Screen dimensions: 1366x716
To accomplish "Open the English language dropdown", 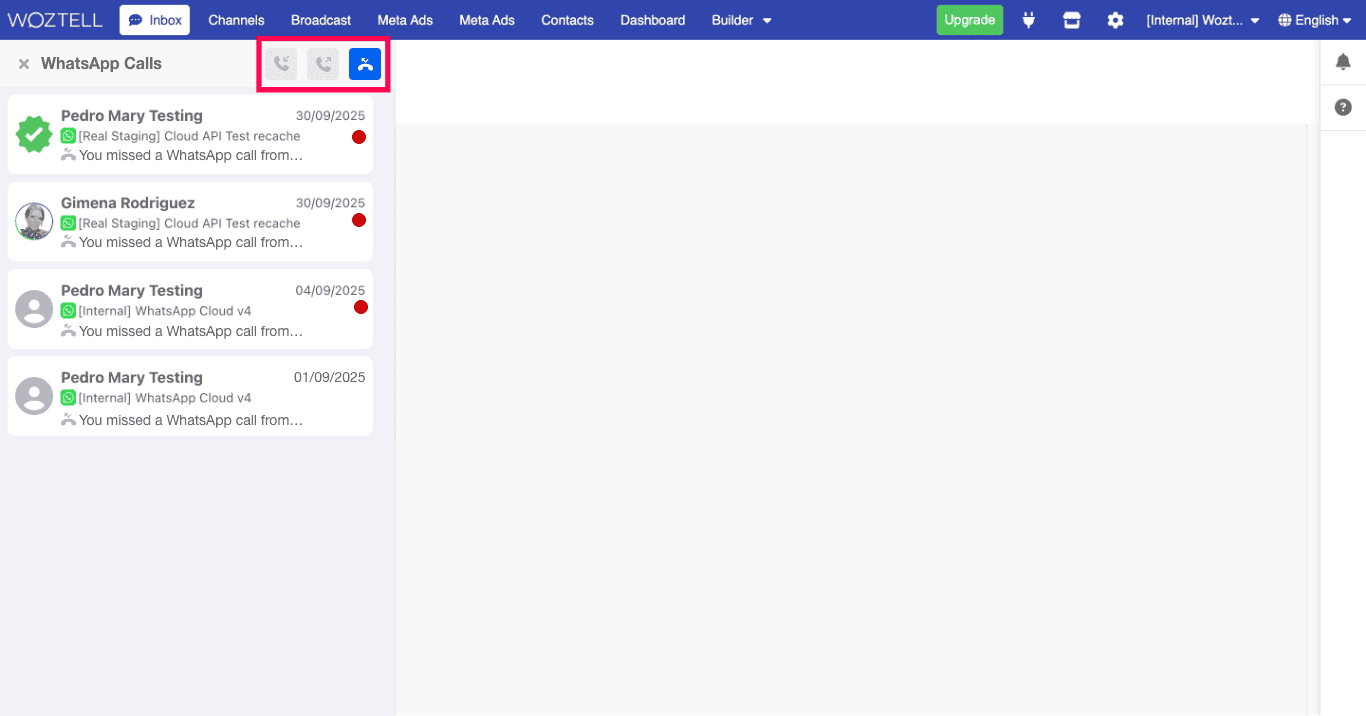I will (1314, 20).
